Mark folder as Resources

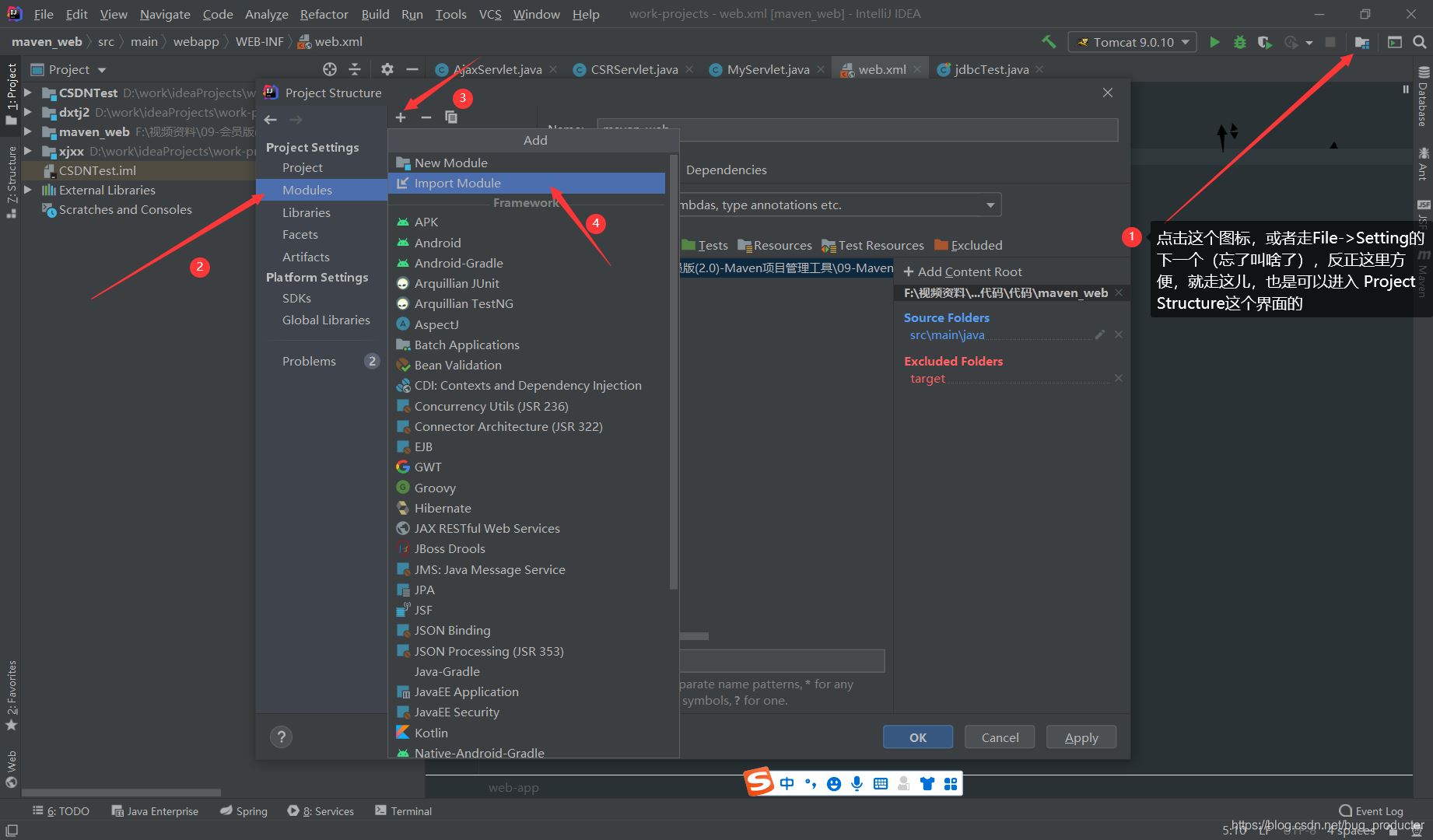(x=775, y=245)
